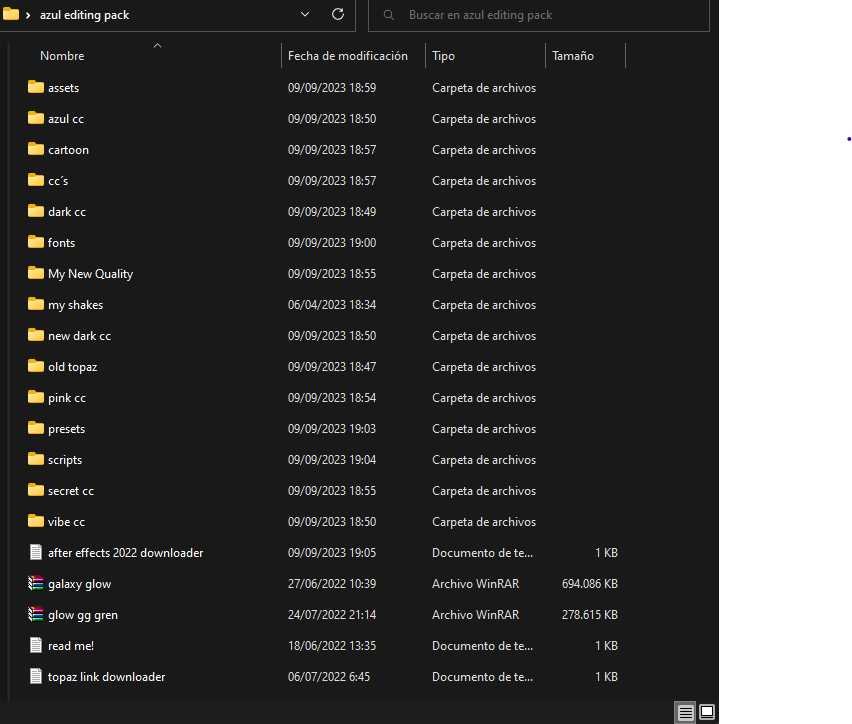This screenshot has height=724, width=852.
Task: Select the azul editing pack breadcrumb
Action: coord(84,15)
